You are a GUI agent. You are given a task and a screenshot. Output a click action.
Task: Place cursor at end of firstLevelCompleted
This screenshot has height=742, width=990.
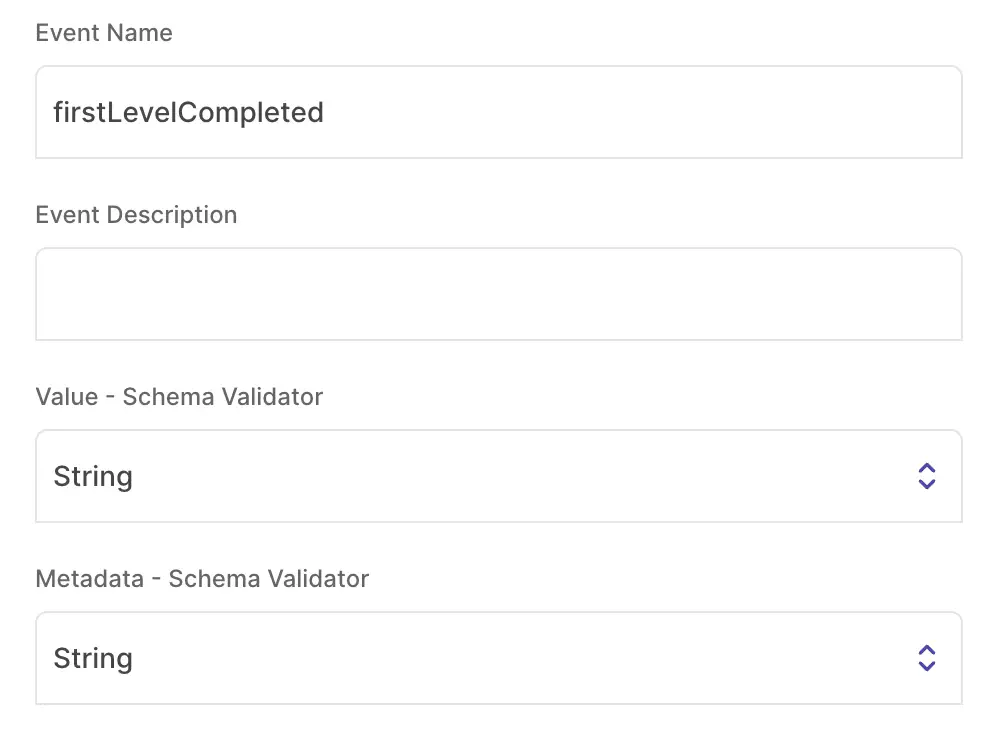324,112
